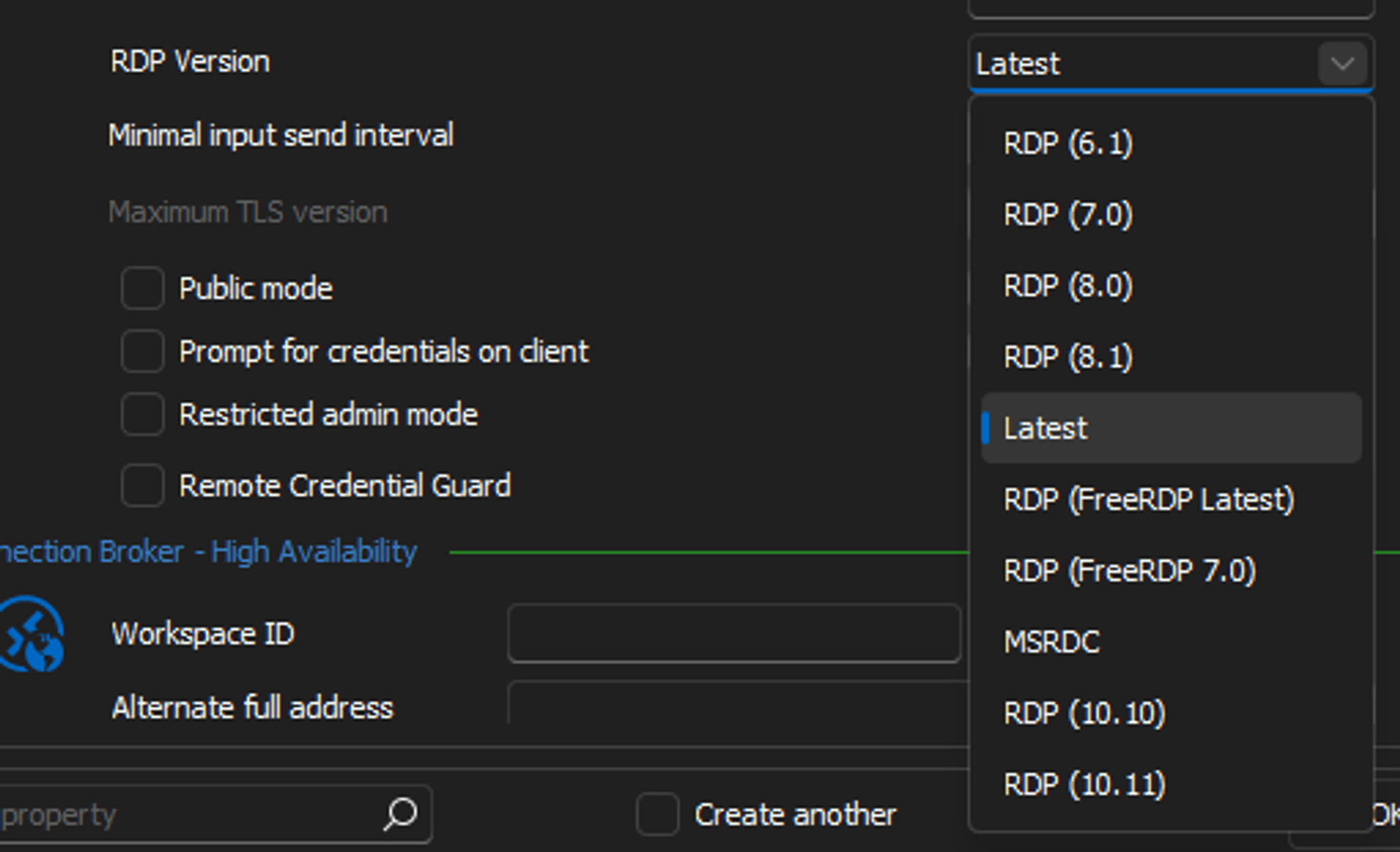Turn on Remote Credential Guard
The height and width of the screenshot is (852, 1400).
coord(141,485)
